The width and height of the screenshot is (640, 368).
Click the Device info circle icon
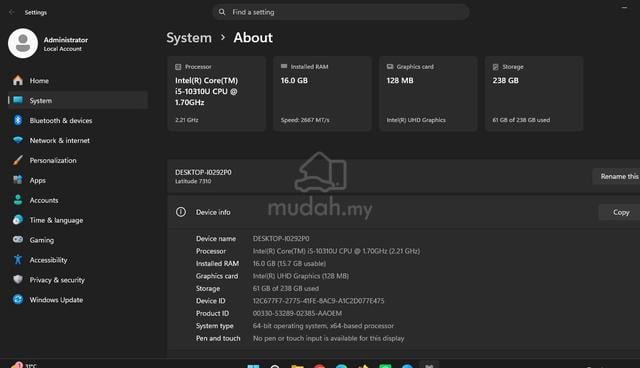pyautogui.click(x=181, y=212)
